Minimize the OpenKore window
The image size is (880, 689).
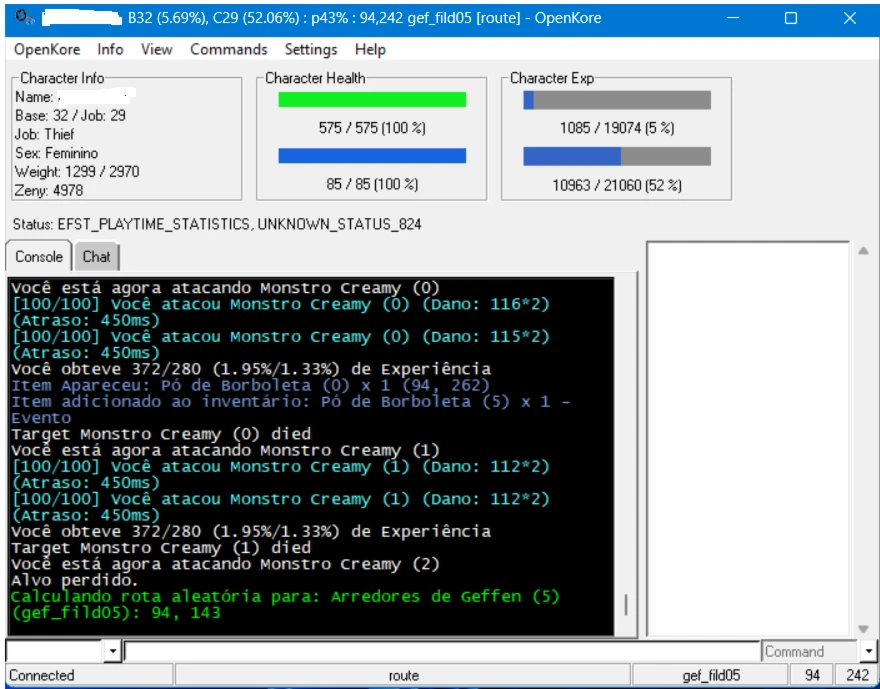(x=732, y=18)
